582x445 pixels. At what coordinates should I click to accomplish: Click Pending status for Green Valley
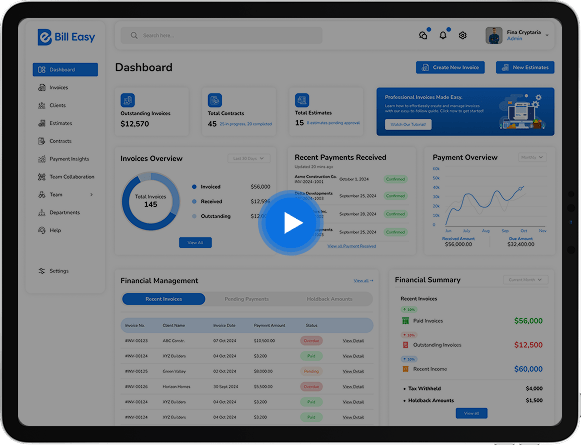coord(311,372)
